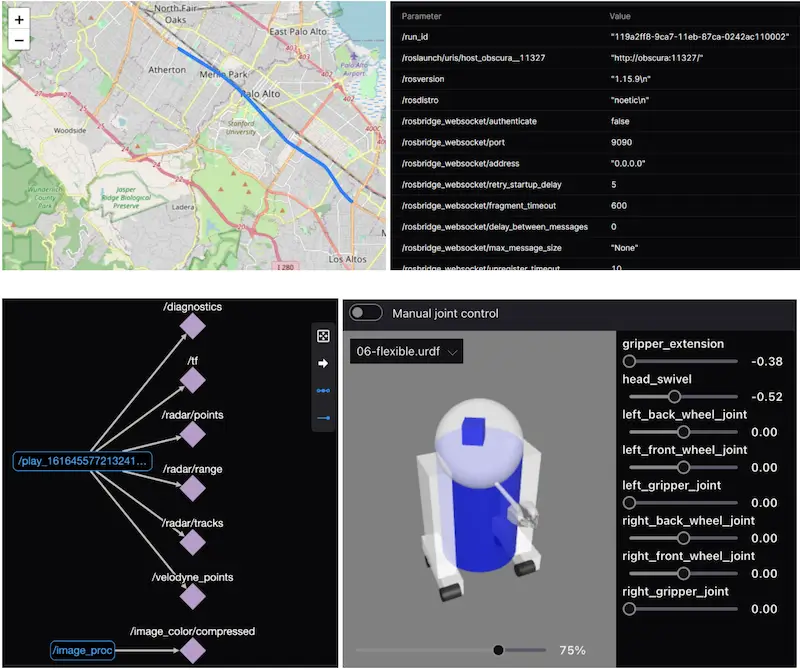Open the 06-flexible.urdf file dropdown

tap(406, 351)
